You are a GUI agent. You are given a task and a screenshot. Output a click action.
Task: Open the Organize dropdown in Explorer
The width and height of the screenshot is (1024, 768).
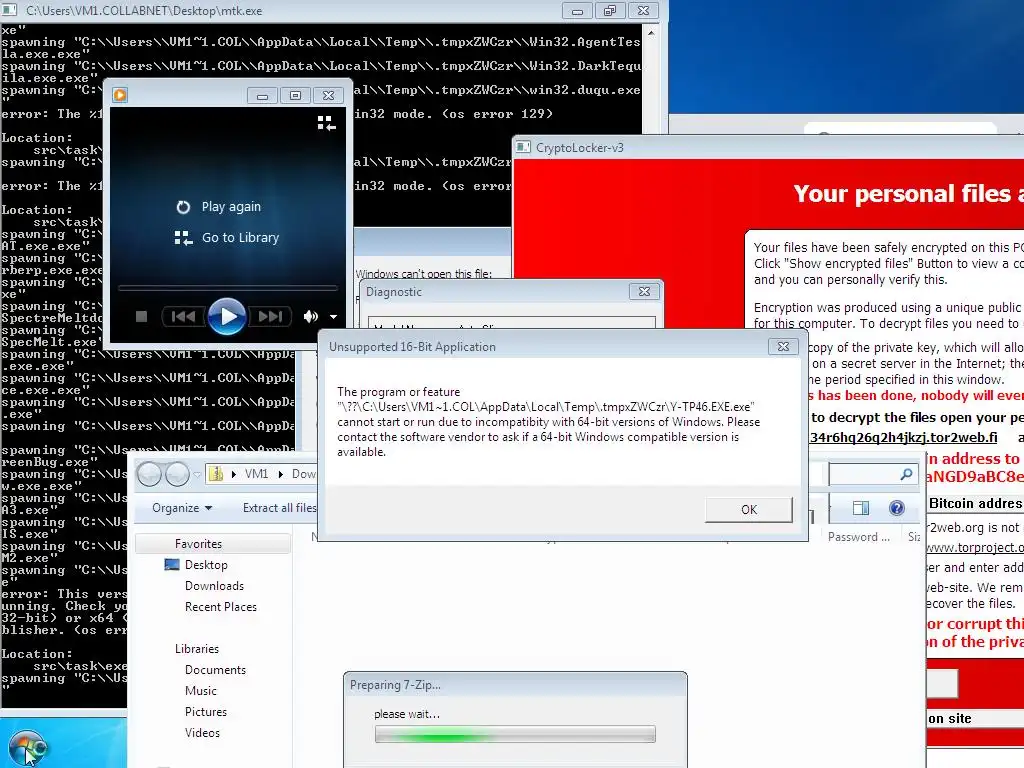click(x=182, y=508)
